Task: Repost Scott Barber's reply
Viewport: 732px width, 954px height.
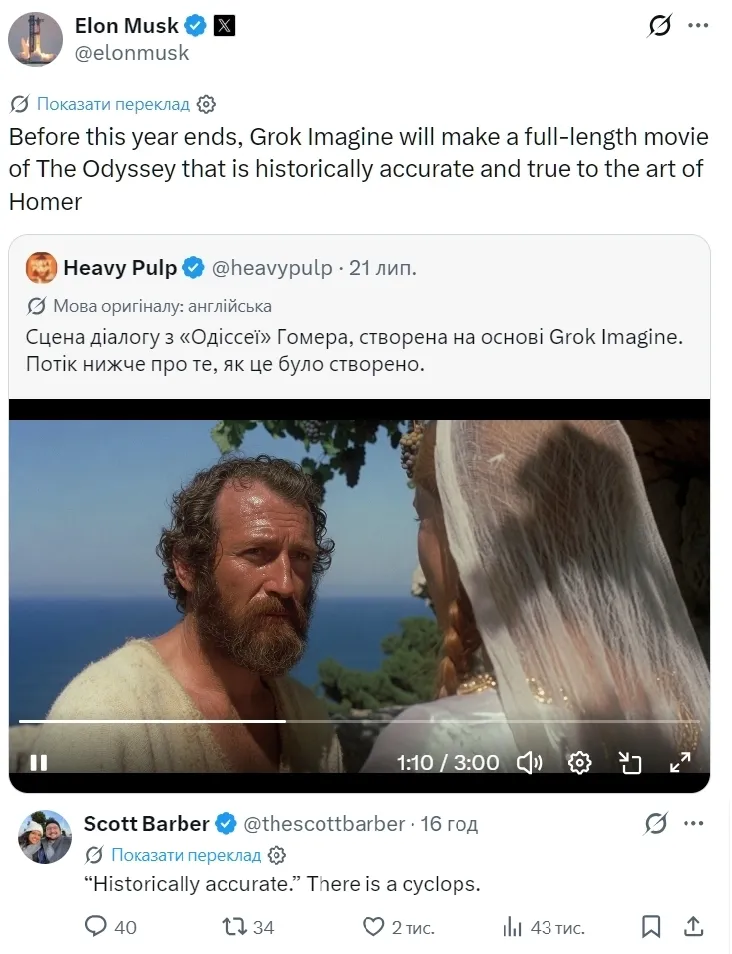Action: (234, 927)
